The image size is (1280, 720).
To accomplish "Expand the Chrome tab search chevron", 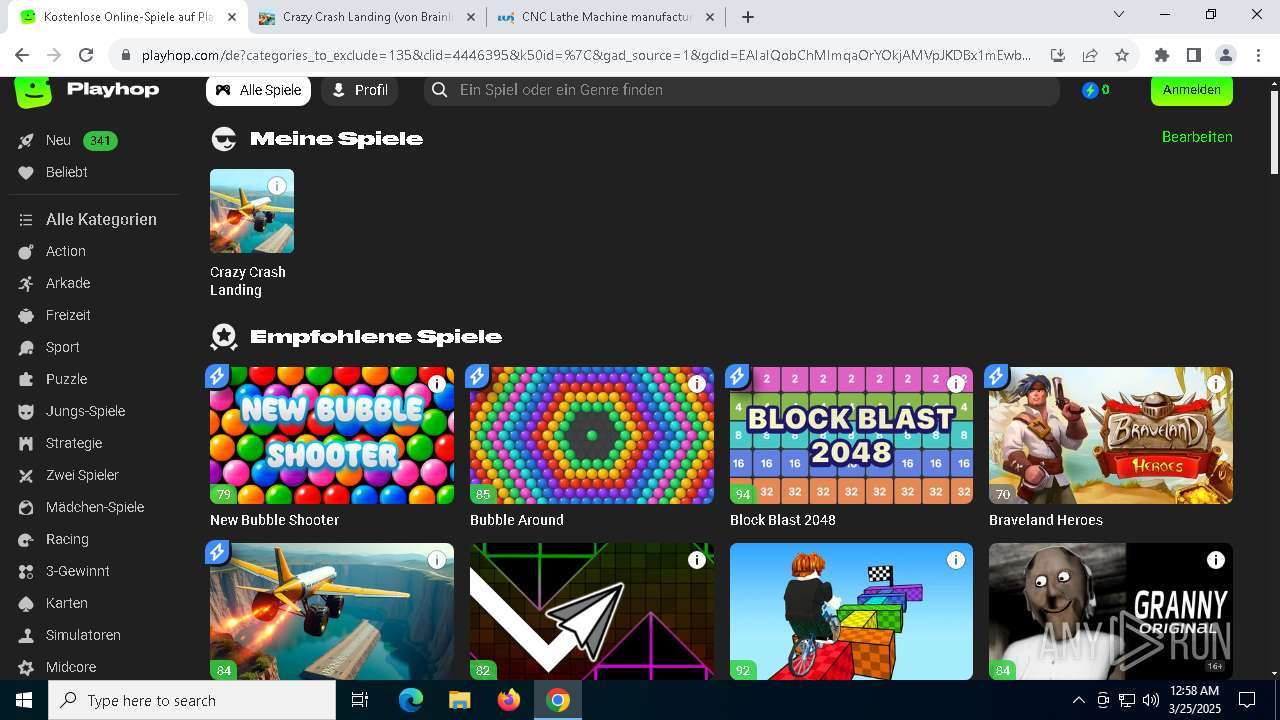I will (1119, 15).
